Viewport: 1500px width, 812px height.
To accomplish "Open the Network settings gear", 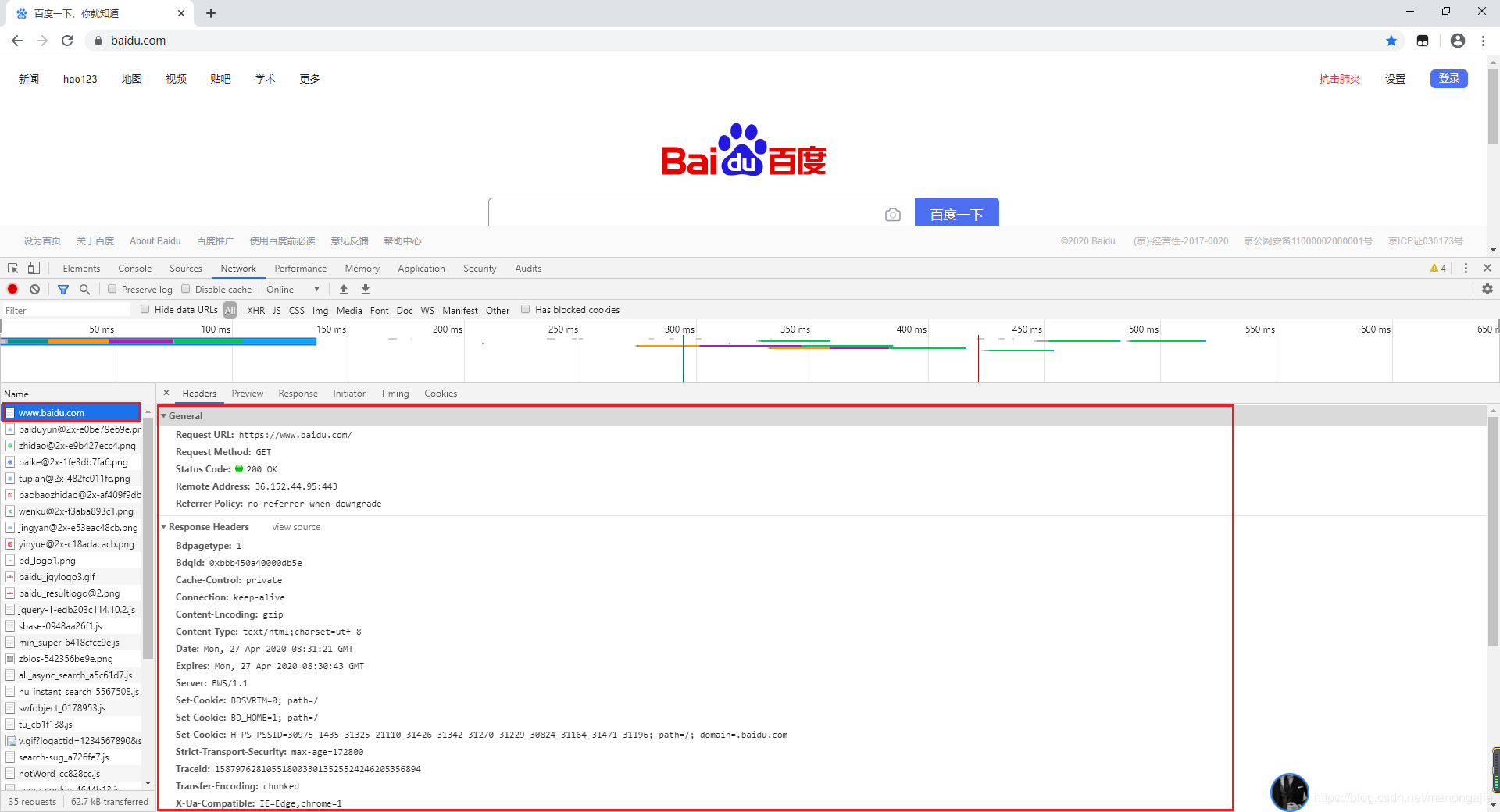I will point(1487,289).
